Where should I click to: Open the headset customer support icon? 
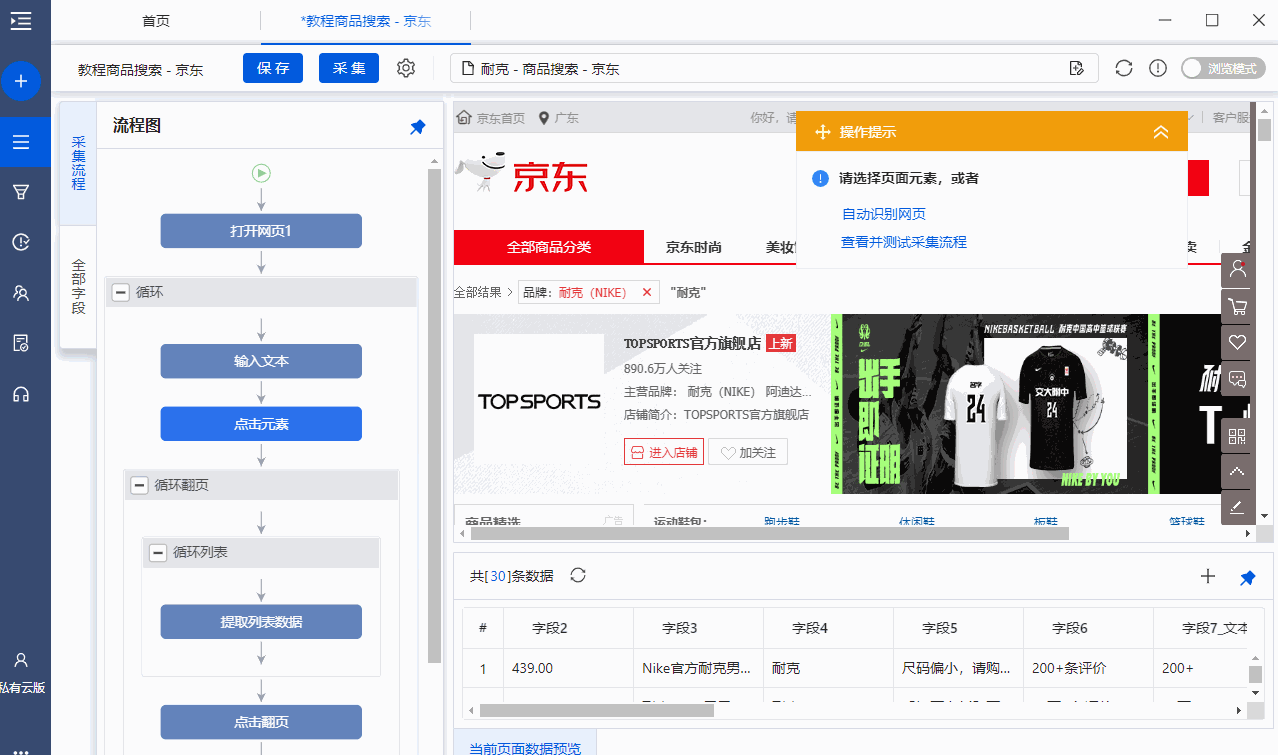coord(20,394)
